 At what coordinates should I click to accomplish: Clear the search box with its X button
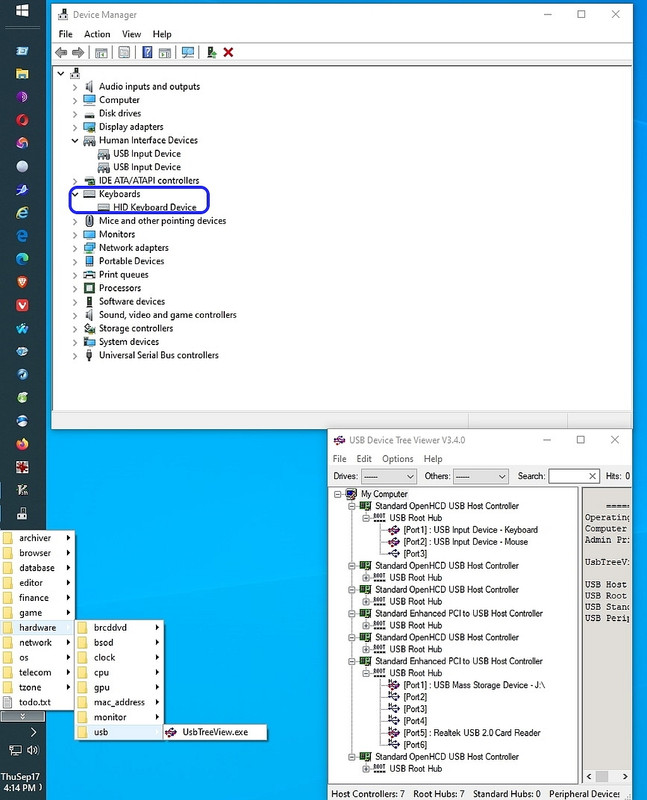pyautogui.click(x=592, y=476)
